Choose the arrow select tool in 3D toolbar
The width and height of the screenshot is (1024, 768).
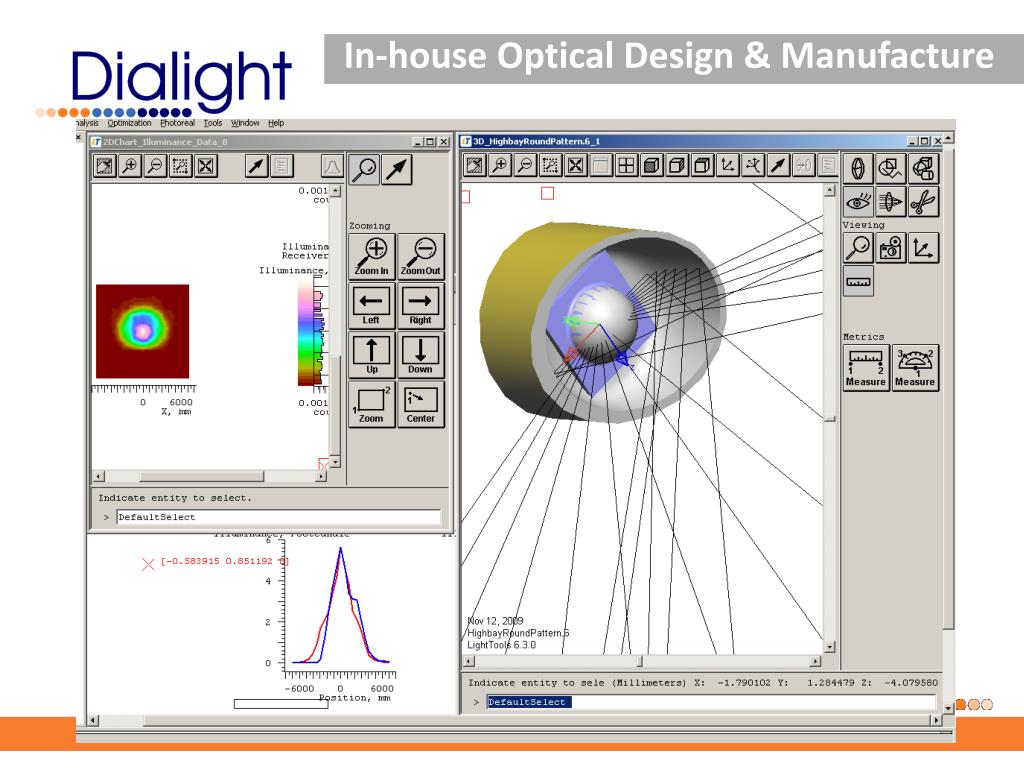[777, 166]
